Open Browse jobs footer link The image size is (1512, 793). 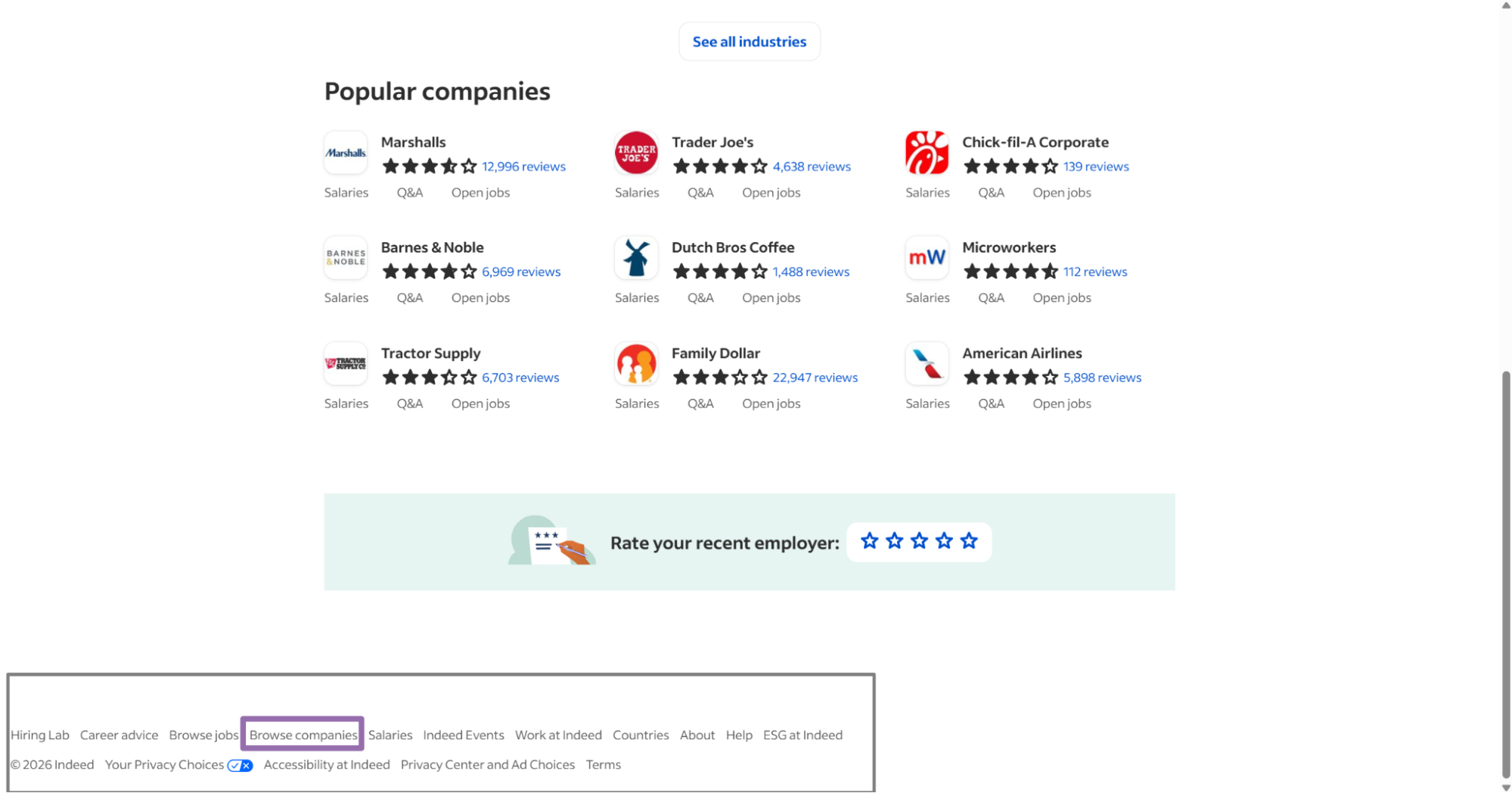click(203, 735)
